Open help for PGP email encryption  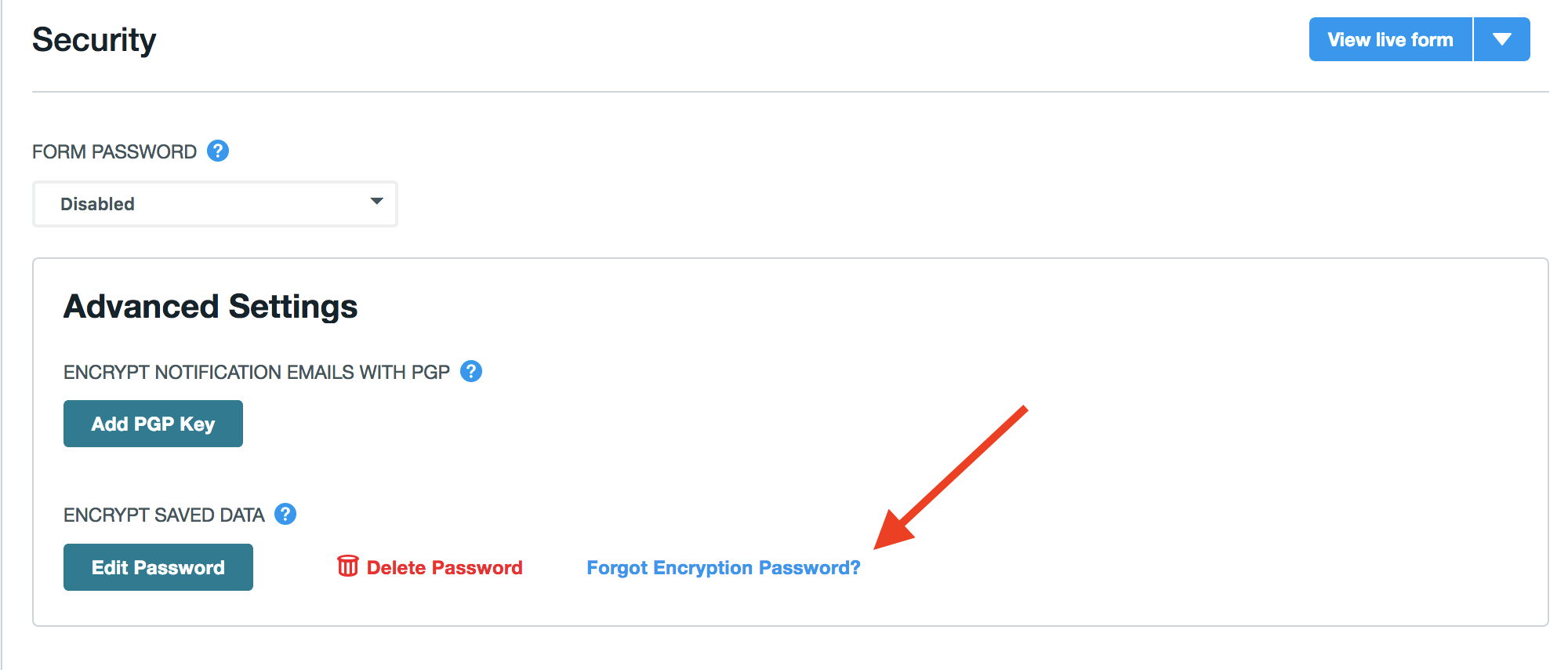coord(471,371)
